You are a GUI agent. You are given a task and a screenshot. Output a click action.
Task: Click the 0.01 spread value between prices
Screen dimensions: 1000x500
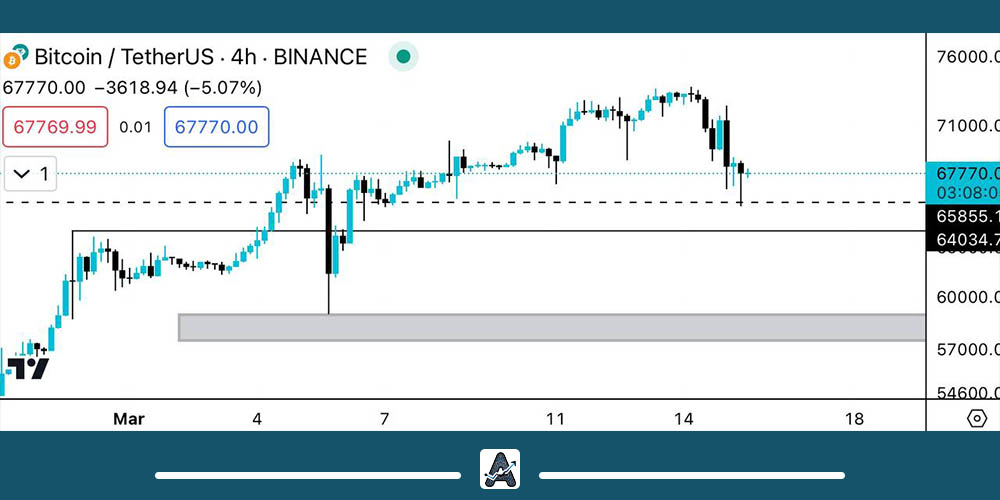point(135,127)
